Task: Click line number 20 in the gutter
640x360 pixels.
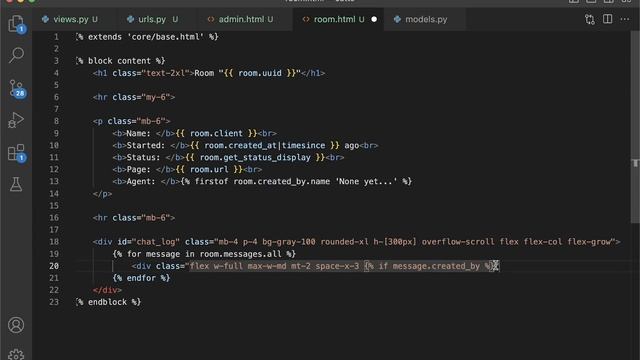Action: 54,266
